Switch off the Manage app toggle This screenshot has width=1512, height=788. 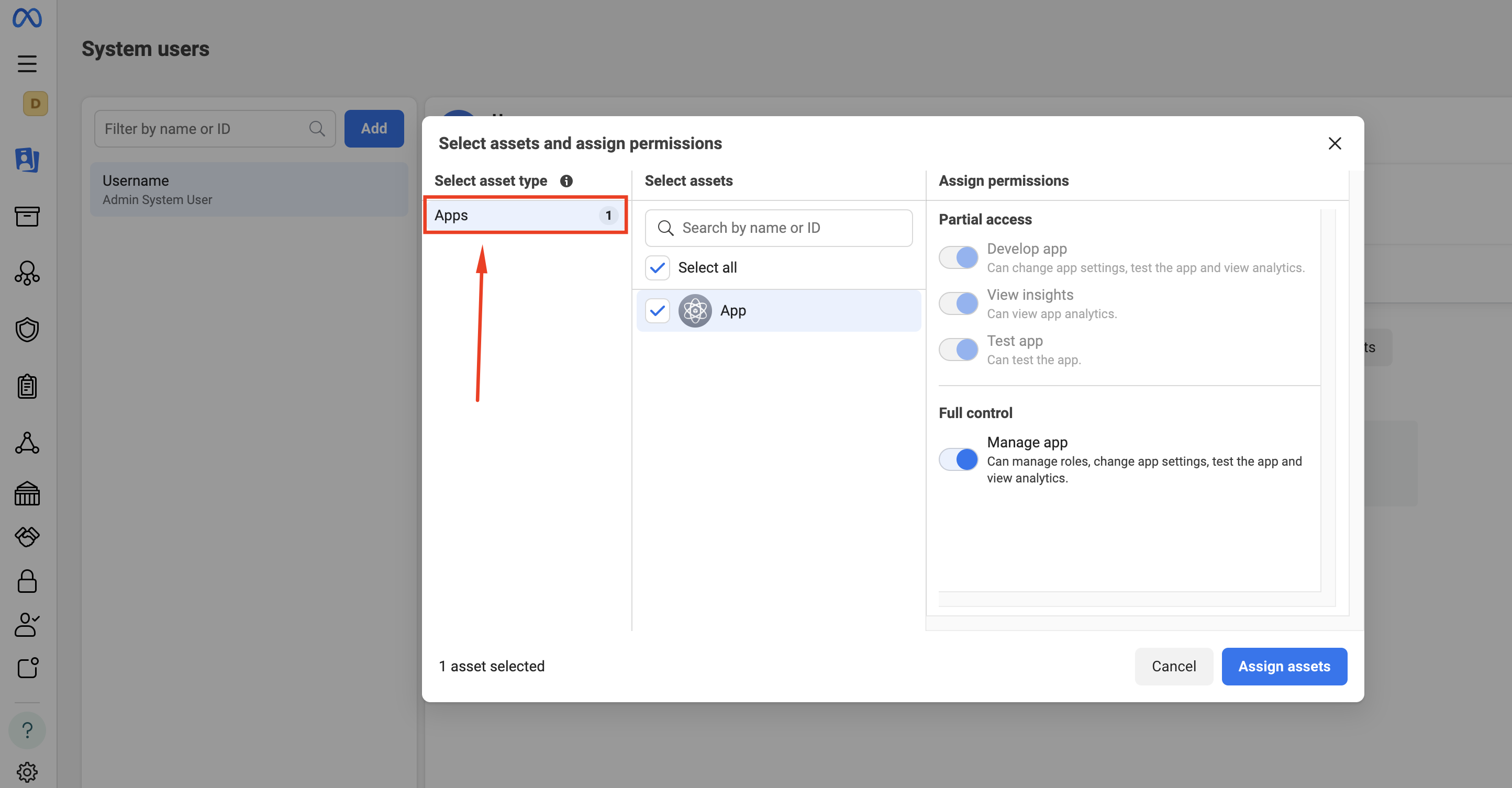click(959, 459)
